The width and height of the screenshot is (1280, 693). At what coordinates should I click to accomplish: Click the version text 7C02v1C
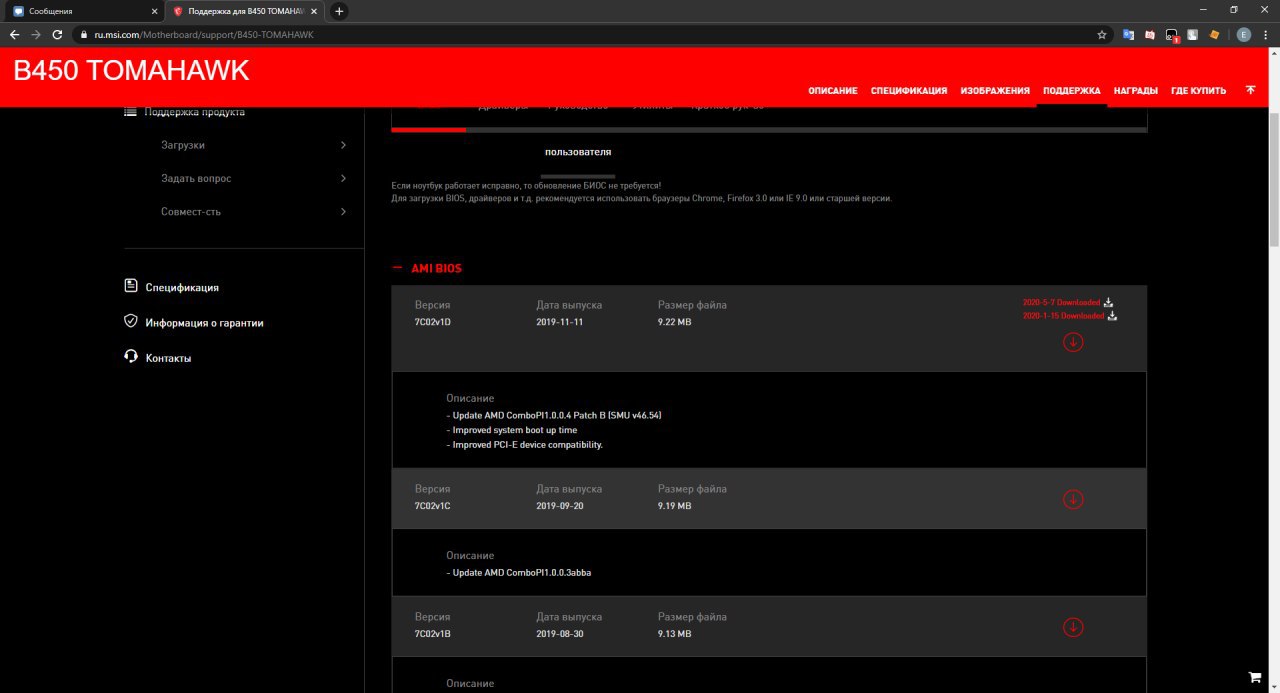point(433,506)
